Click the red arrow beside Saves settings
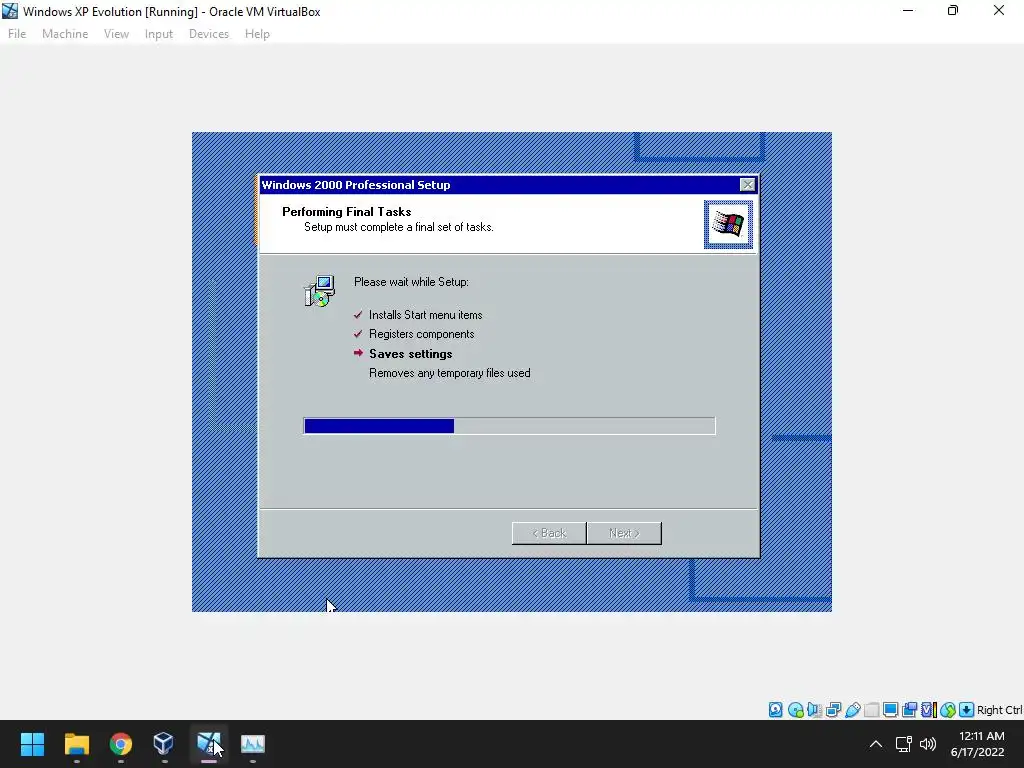 click(358, 353)
